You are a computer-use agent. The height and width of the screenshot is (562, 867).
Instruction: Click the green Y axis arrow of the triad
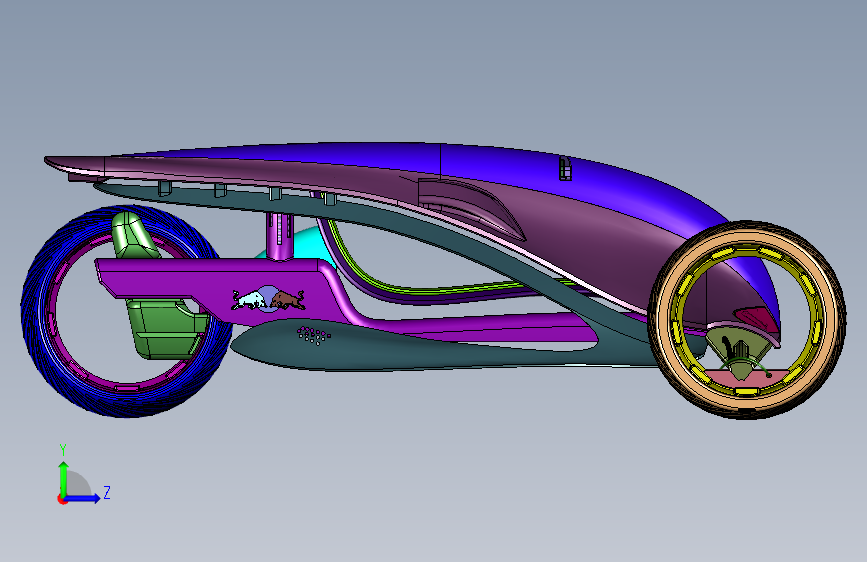tap(64, 478)
